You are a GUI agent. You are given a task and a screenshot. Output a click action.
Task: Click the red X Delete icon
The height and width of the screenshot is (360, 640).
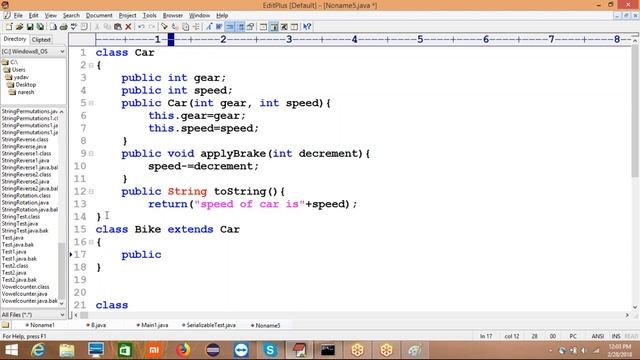128,27
